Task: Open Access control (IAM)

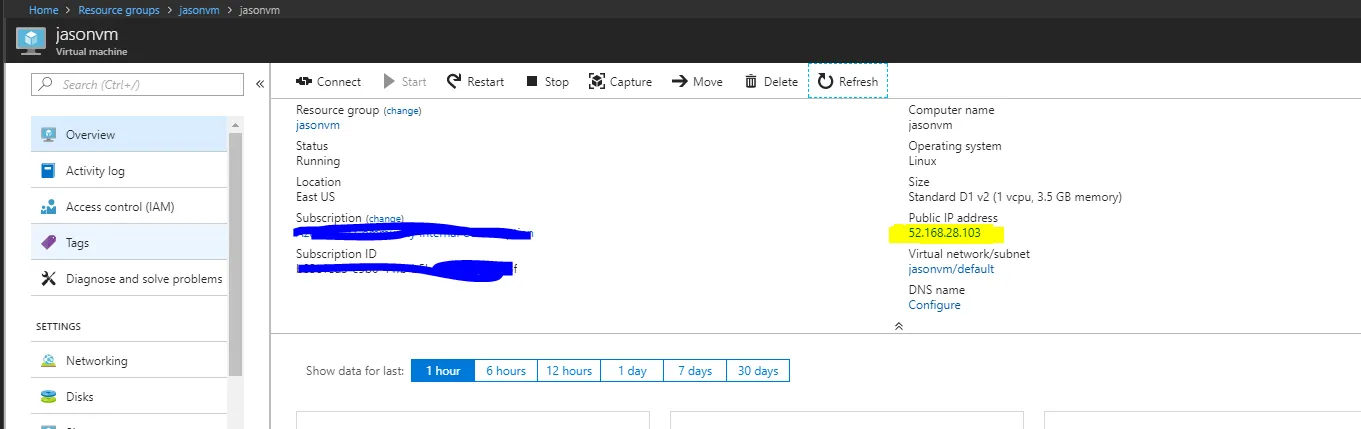Action: tap(130, 207)
